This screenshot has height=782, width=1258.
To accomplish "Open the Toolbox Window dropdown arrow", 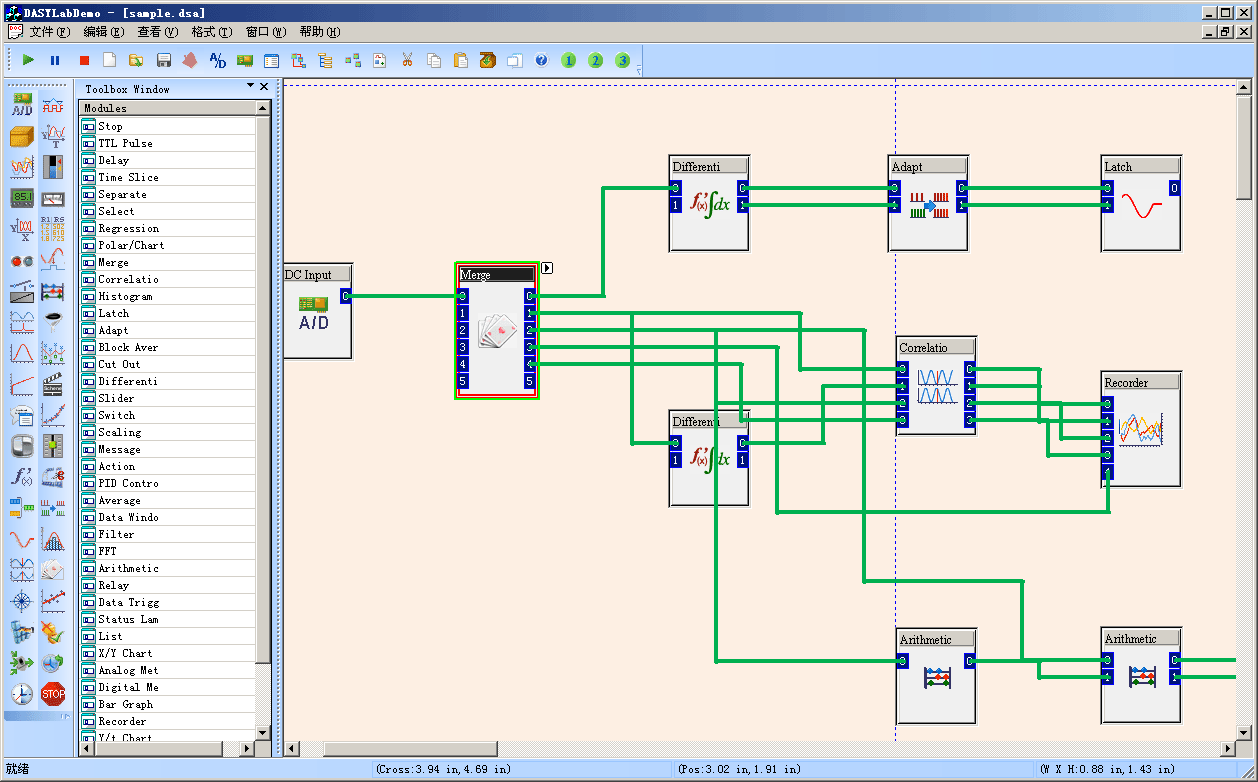I will click(251, 87).
